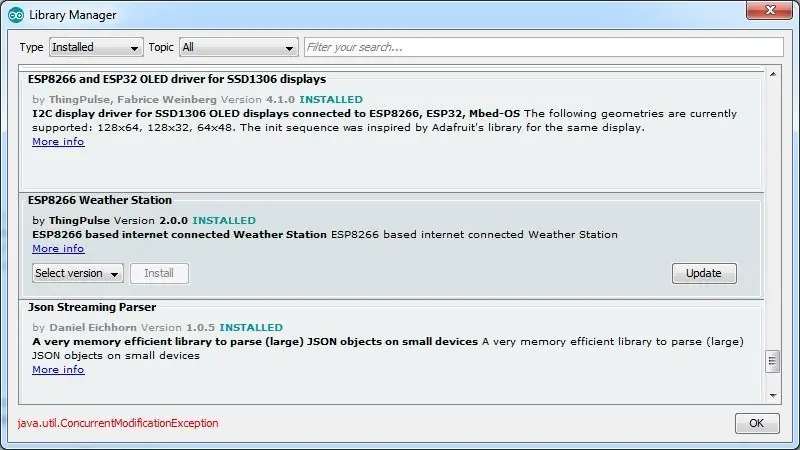
Task: Open the Topic dropdown showing All
Action: [239, 47]
